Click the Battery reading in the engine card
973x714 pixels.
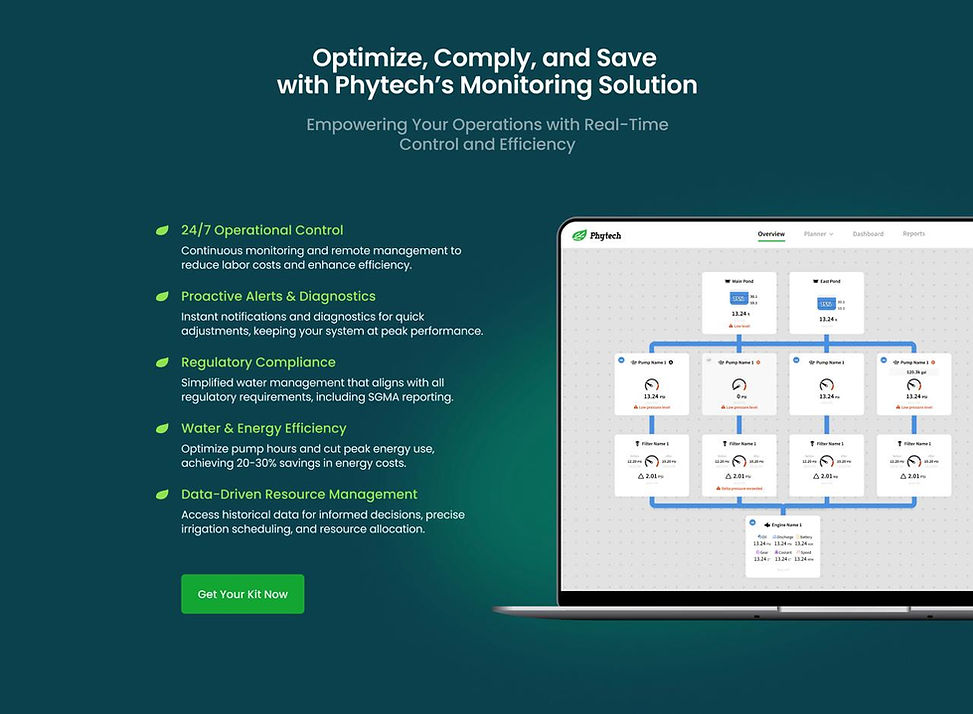tap(804, 540)
